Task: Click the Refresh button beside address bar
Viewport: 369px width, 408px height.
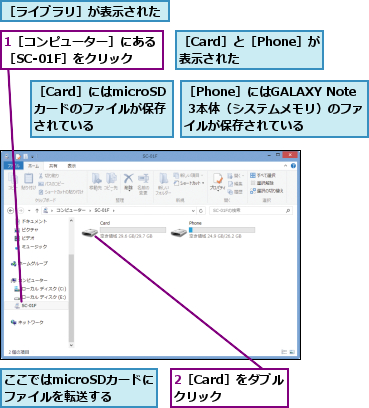Action: (201, 211)
